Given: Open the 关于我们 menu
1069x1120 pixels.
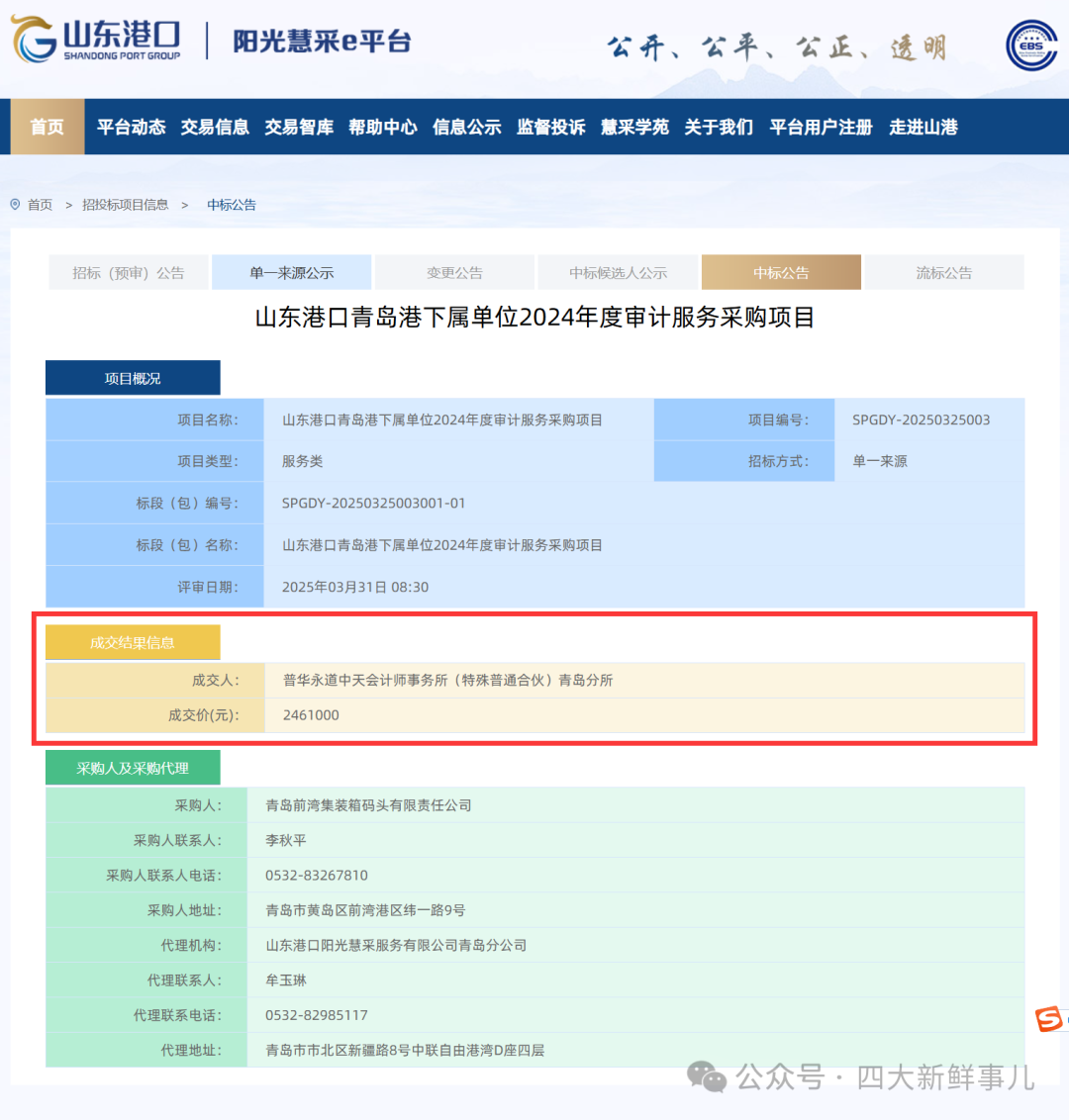Looking at the screenshot, I should [719, 128].
